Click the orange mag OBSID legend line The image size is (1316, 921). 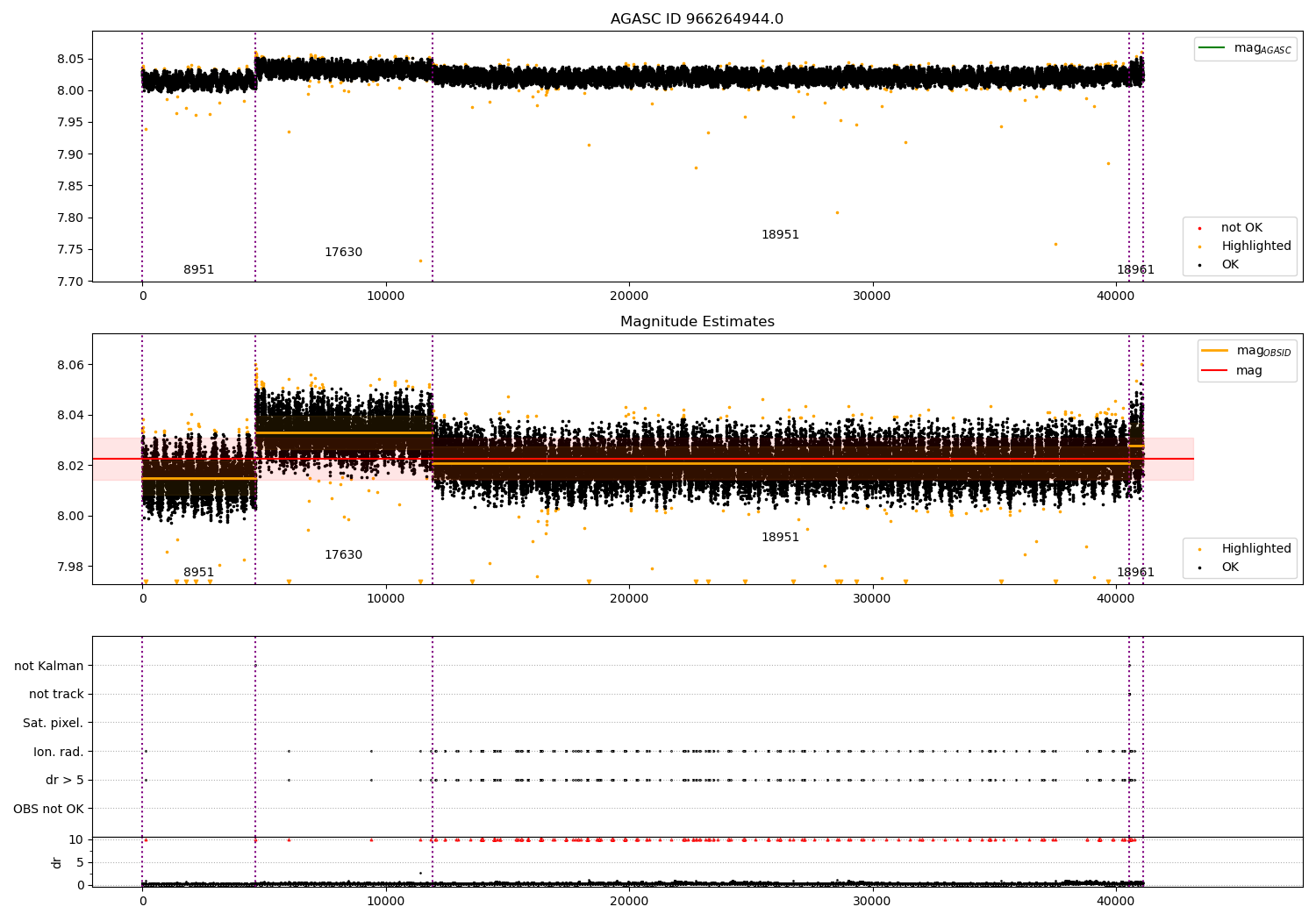[1215, 350]
